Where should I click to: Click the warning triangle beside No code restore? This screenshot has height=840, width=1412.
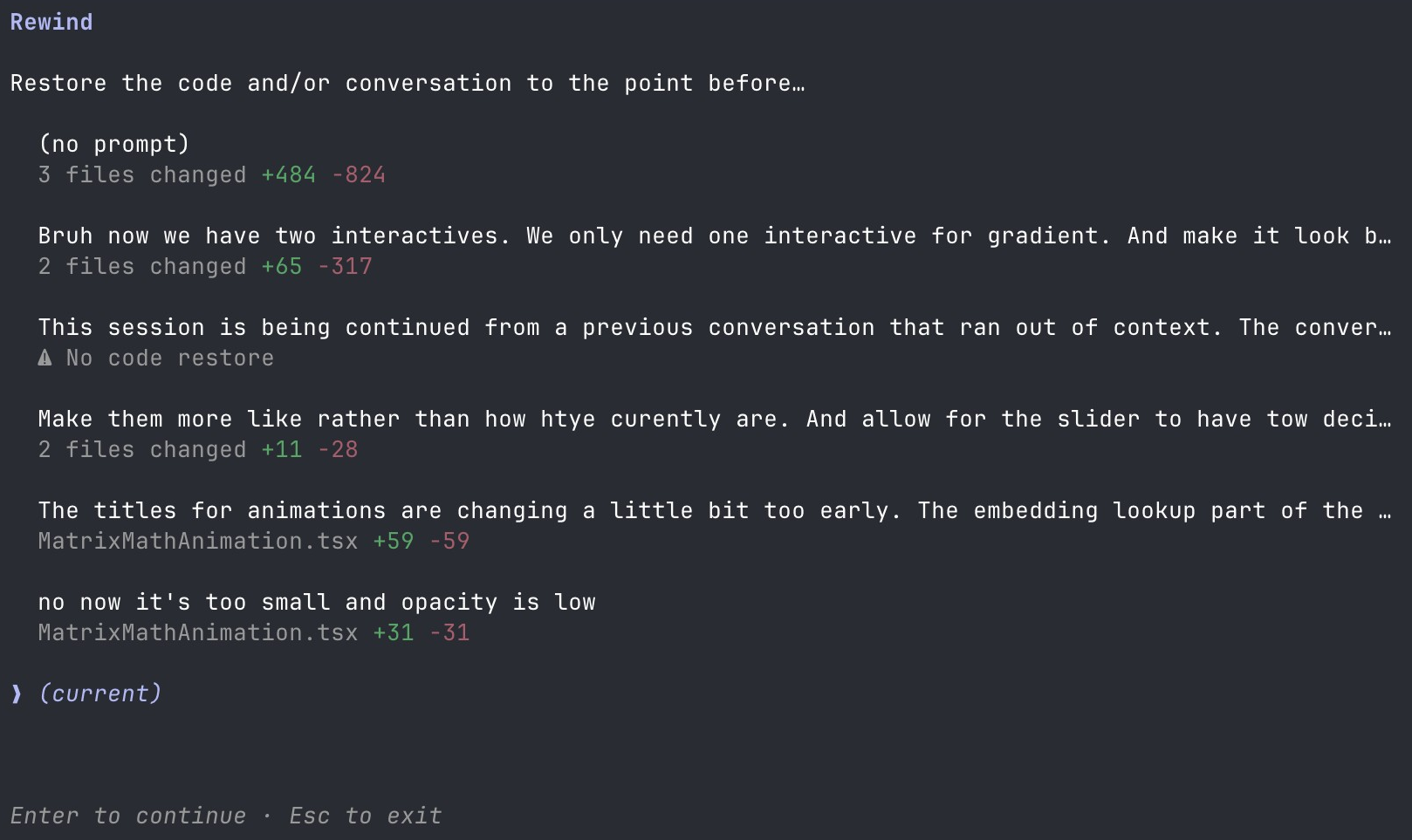(x=45, y=358)
